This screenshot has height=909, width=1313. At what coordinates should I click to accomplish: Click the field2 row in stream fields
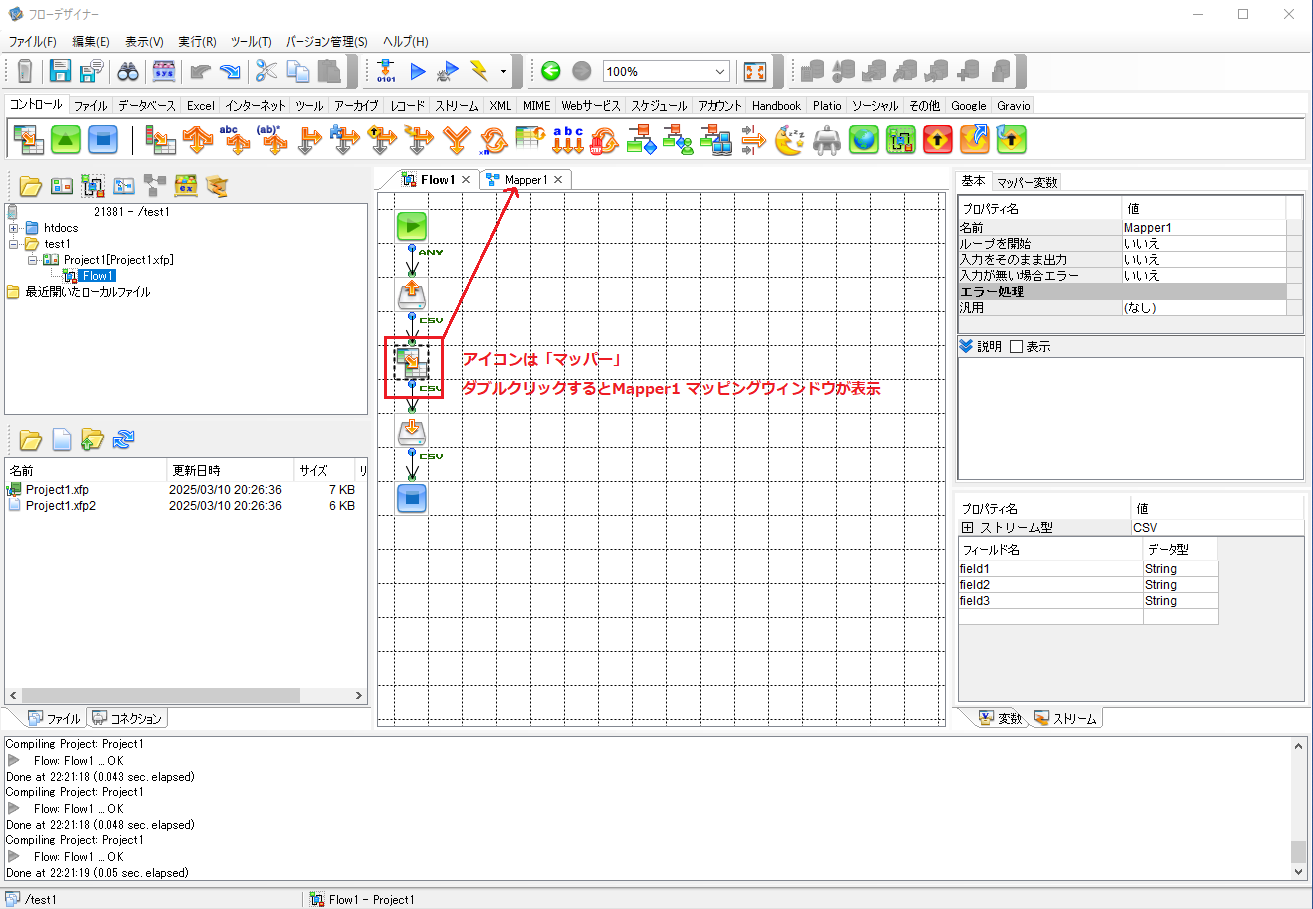tap(1088, 585)
